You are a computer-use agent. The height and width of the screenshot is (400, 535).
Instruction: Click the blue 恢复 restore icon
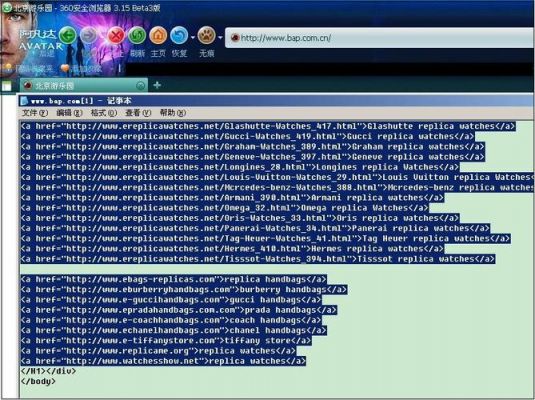pyautogui.click(x=179, y=35)
